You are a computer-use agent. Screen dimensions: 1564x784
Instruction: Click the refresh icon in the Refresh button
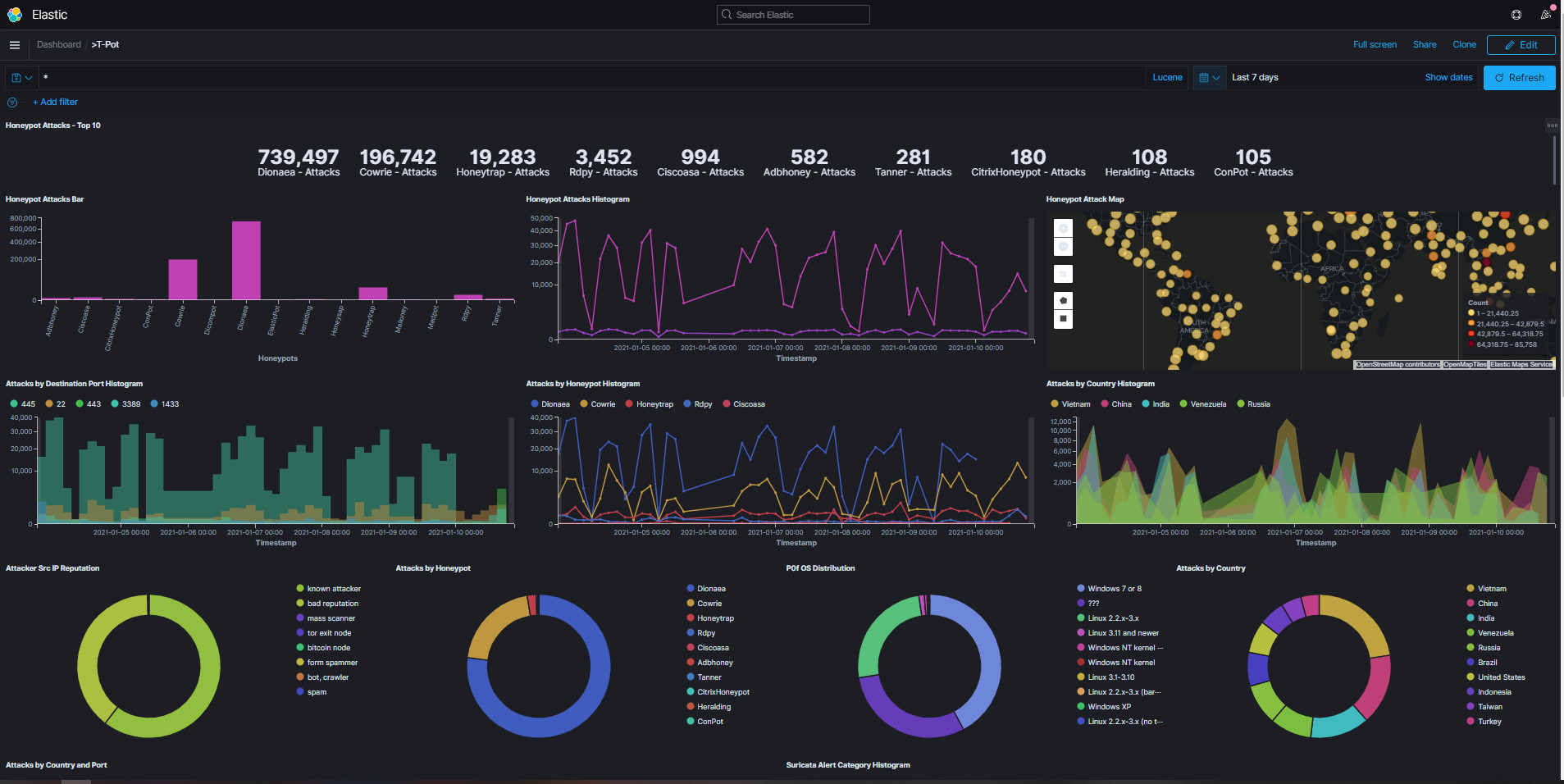point(1499,78)
